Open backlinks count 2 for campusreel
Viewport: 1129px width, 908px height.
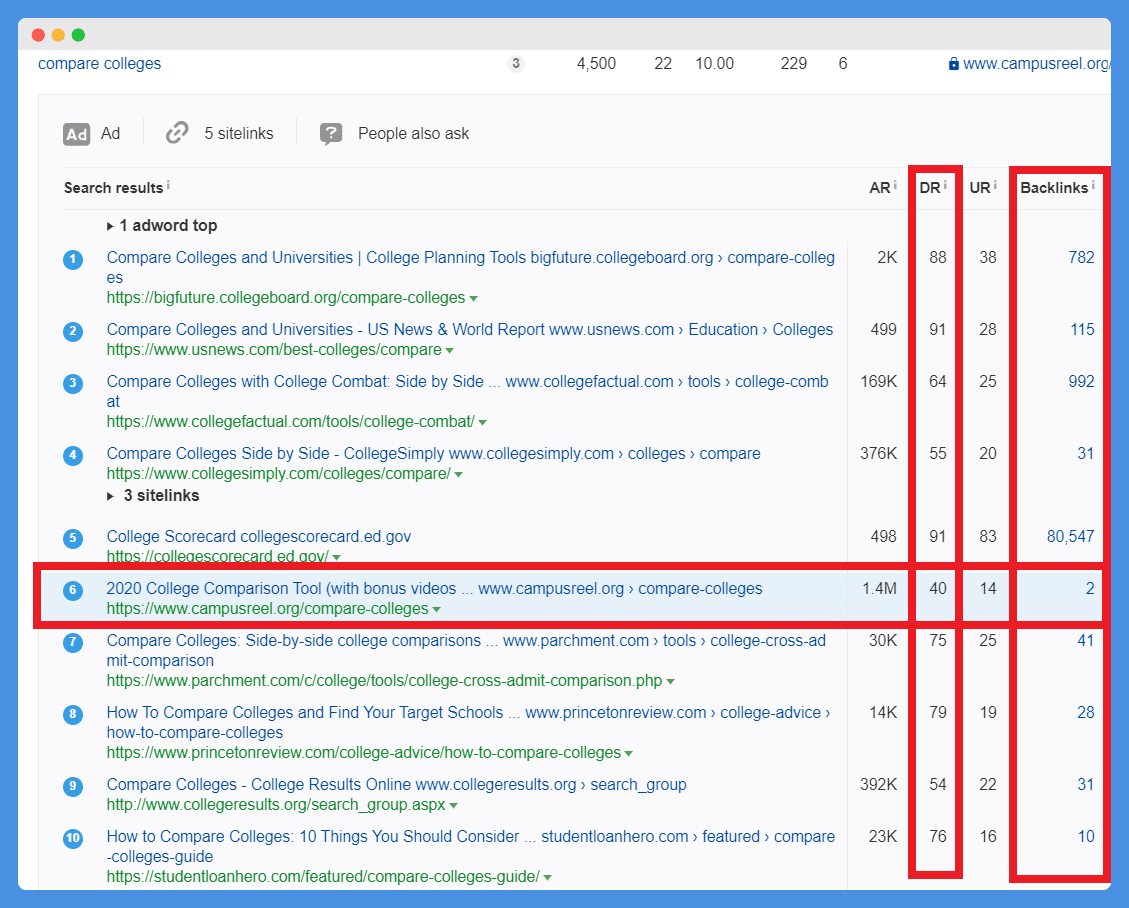[1090, 589]
